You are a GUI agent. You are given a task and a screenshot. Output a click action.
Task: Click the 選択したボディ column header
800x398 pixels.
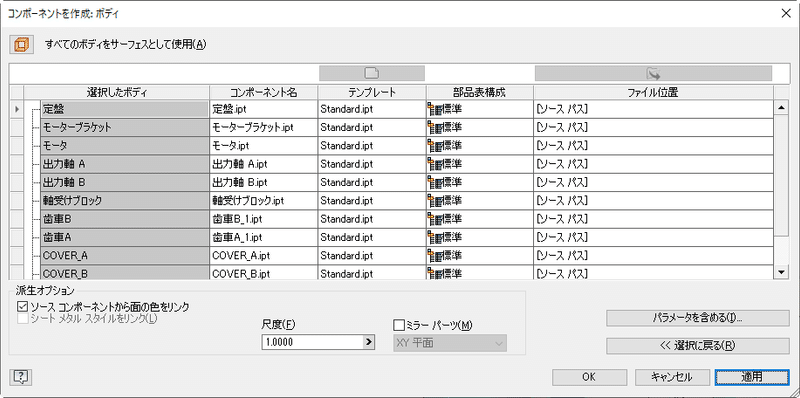click(117, 92)
